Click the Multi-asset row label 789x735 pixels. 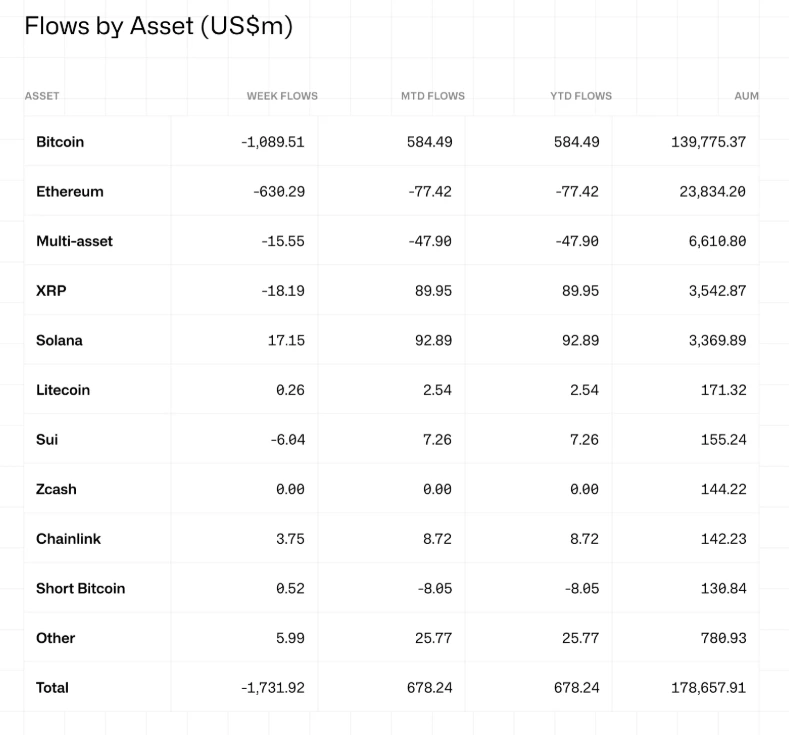tap(74, 241)
